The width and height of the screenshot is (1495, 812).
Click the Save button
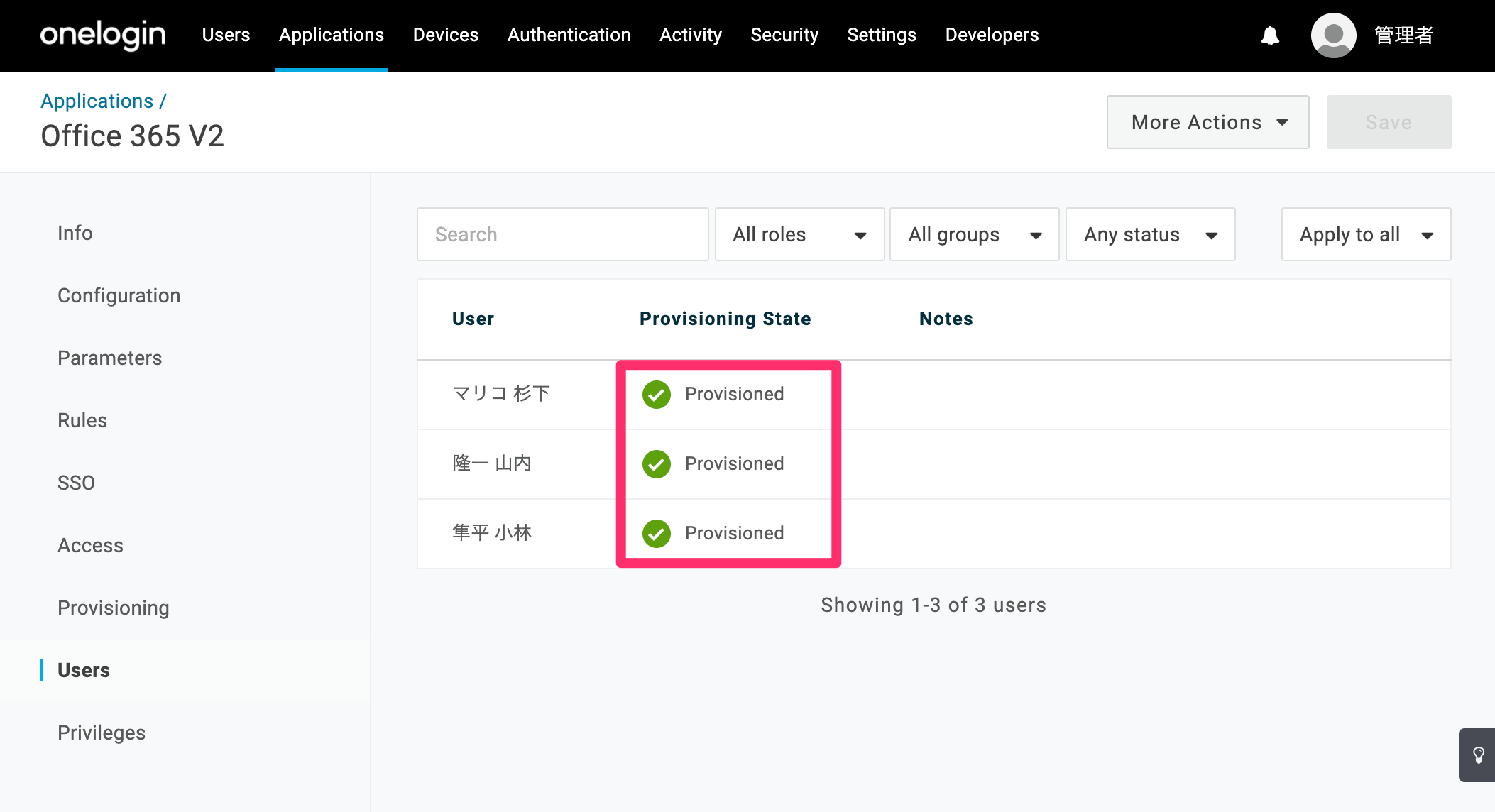tap(1389, 122)
